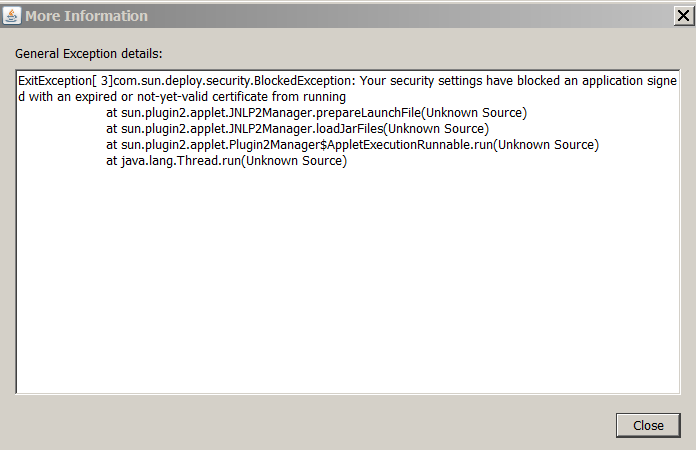Image resolution: width=696 pixels, height=450 pixels.
Task: Select the General Exception details label
Action: click(89, 54)
